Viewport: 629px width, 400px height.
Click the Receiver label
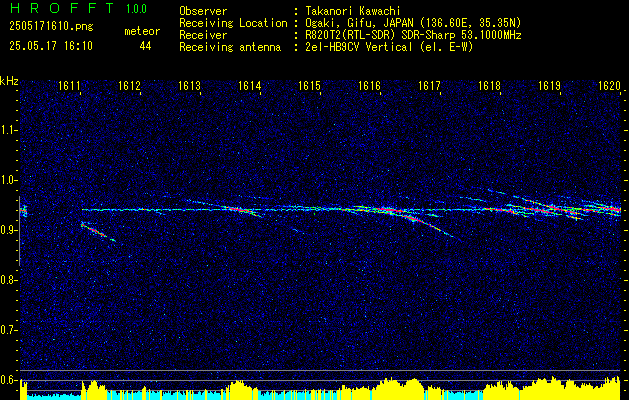coord(203,35)
